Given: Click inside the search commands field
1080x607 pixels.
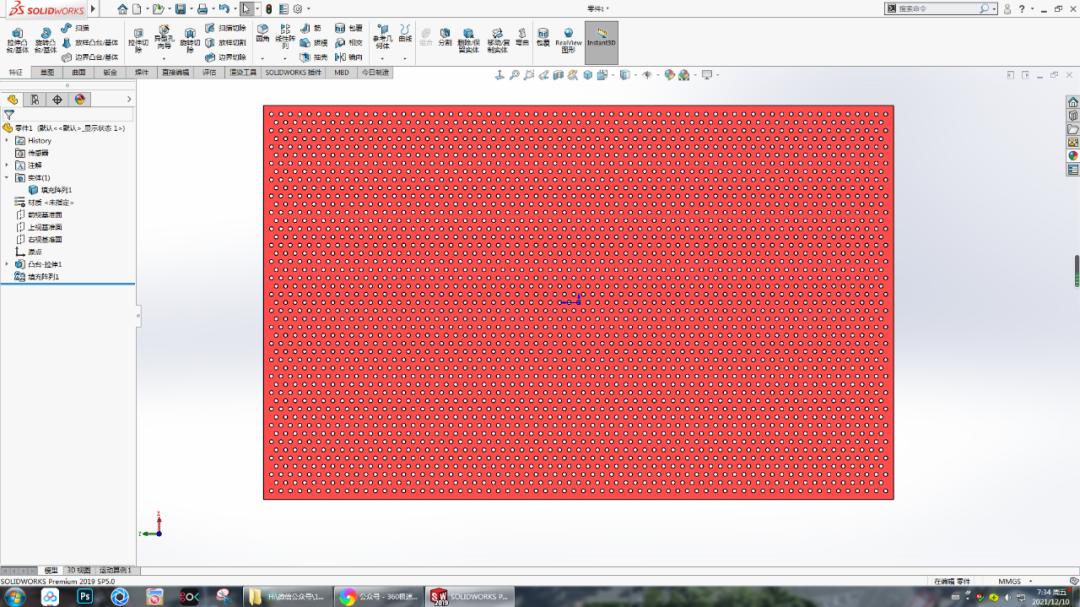Looking at the screenshot, I should point(940,8).
